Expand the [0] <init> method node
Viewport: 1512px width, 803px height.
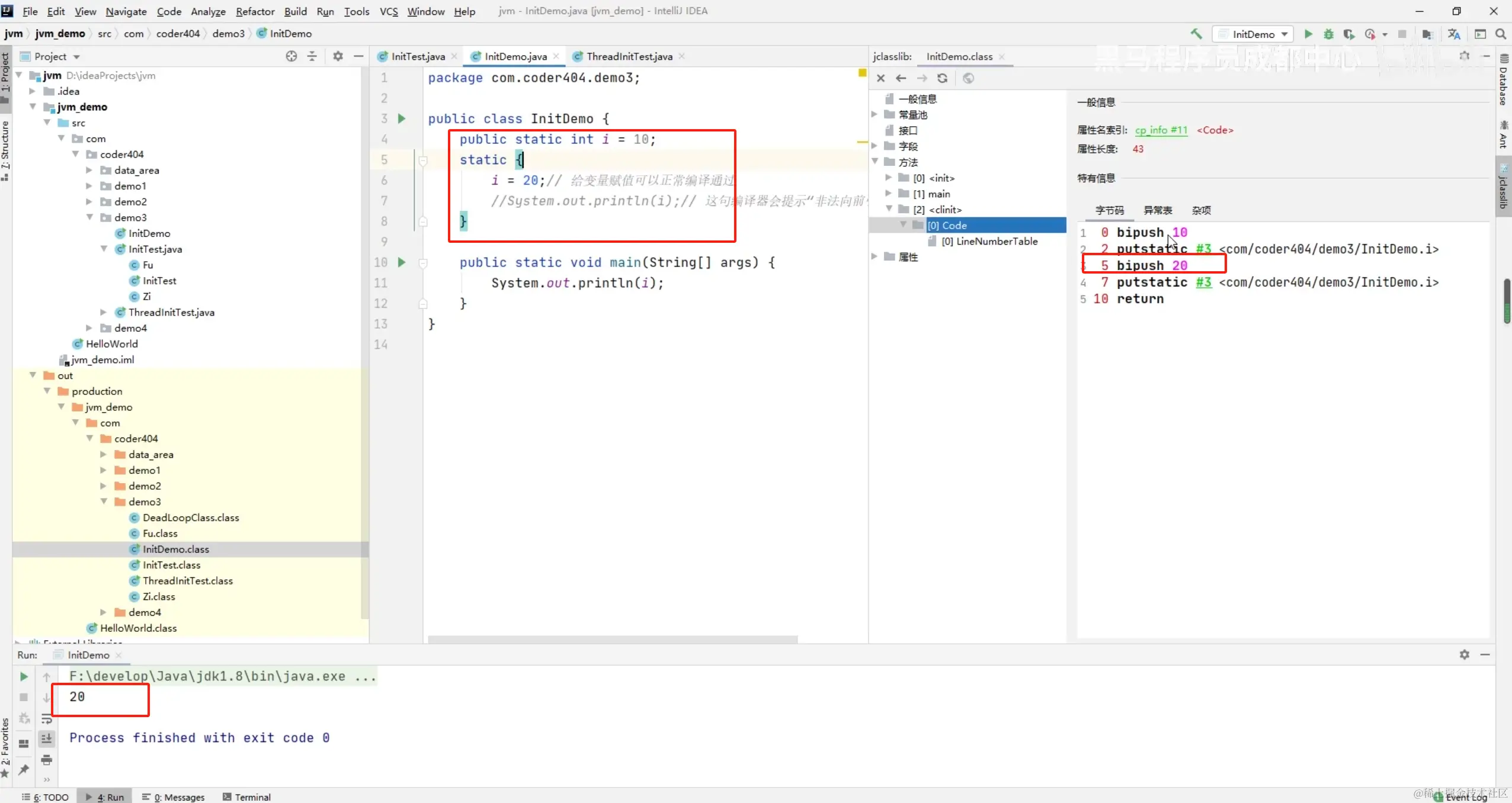point(888,178)
